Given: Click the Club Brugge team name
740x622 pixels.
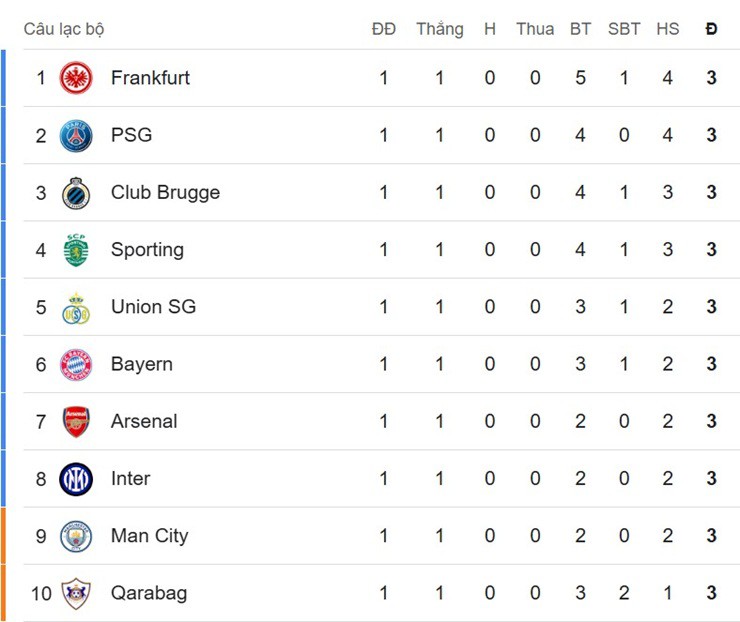Looking at the screenshot, I should (x=165, y=193).
